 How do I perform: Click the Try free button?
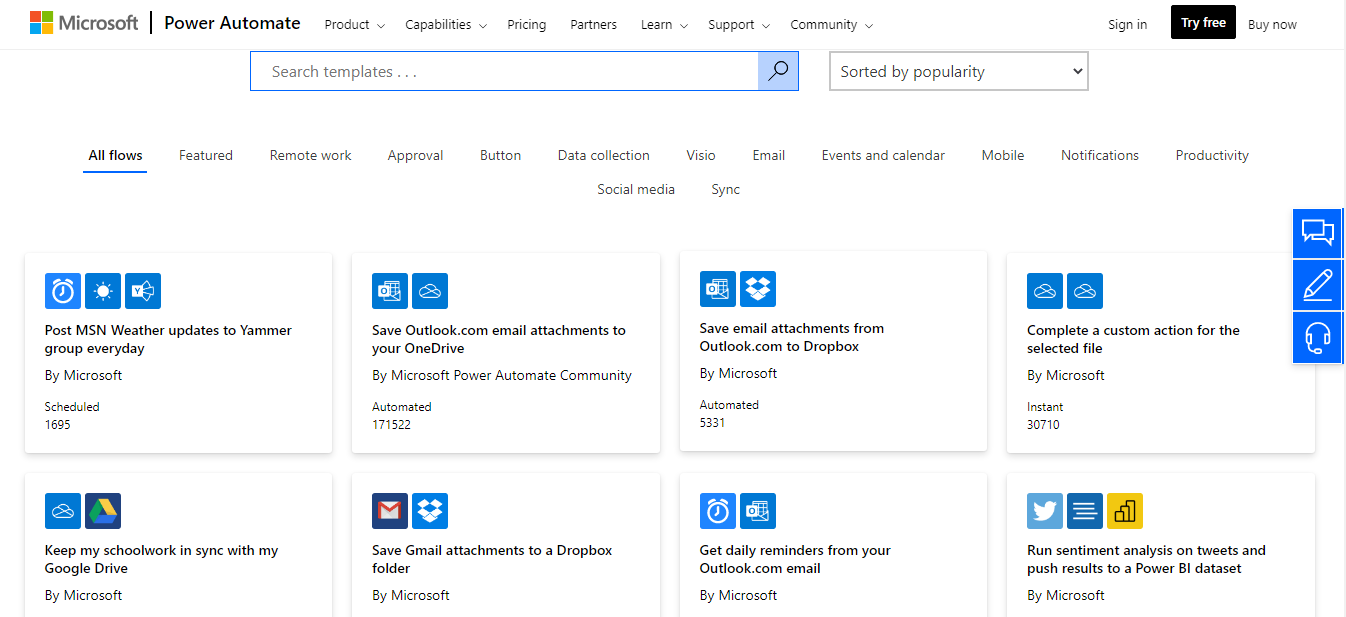pos(1202,21)
